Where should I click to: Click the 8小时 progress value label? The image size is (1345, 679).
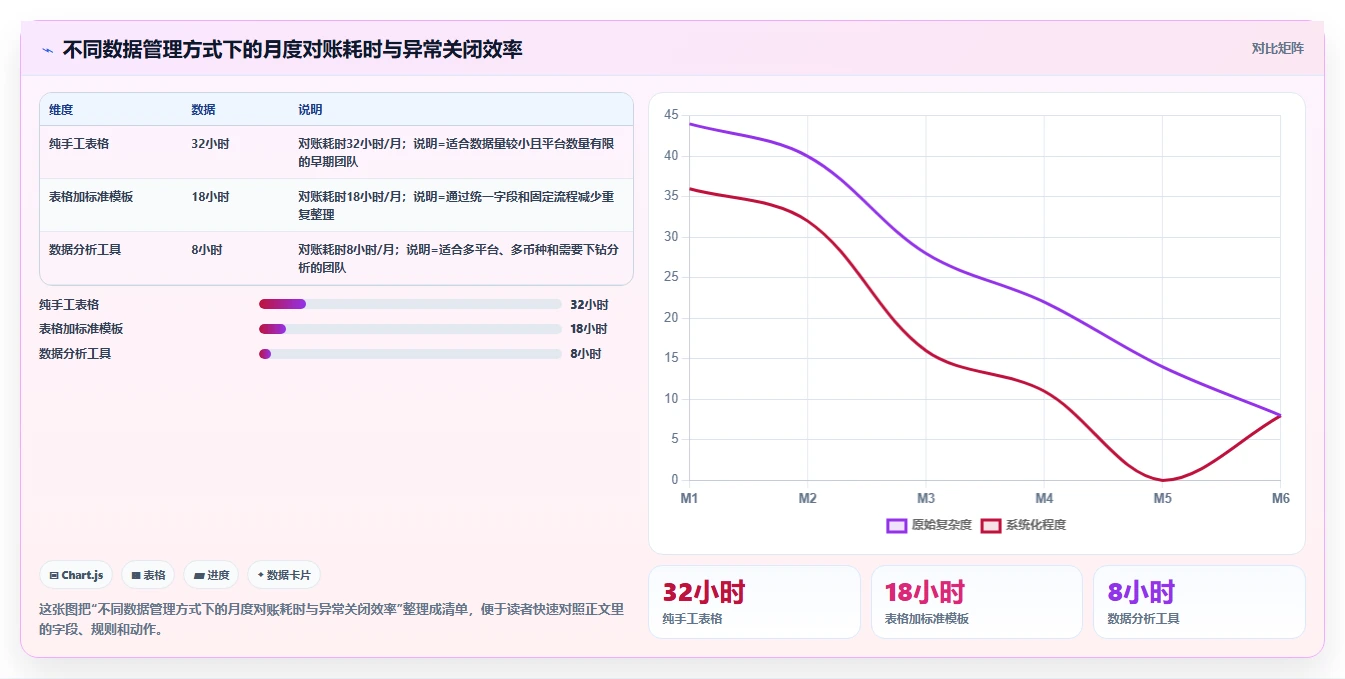click(x=586, y=354)
